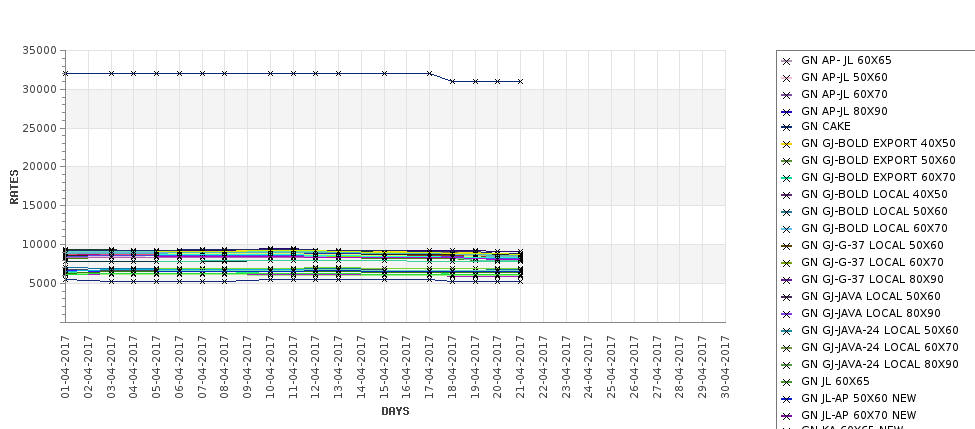The image size is (975, 429).
Task: Click the purple marker beside GN GJ-JAVA LOCAL 80X90
Action: pyautogui.click(x=787, y=315)
